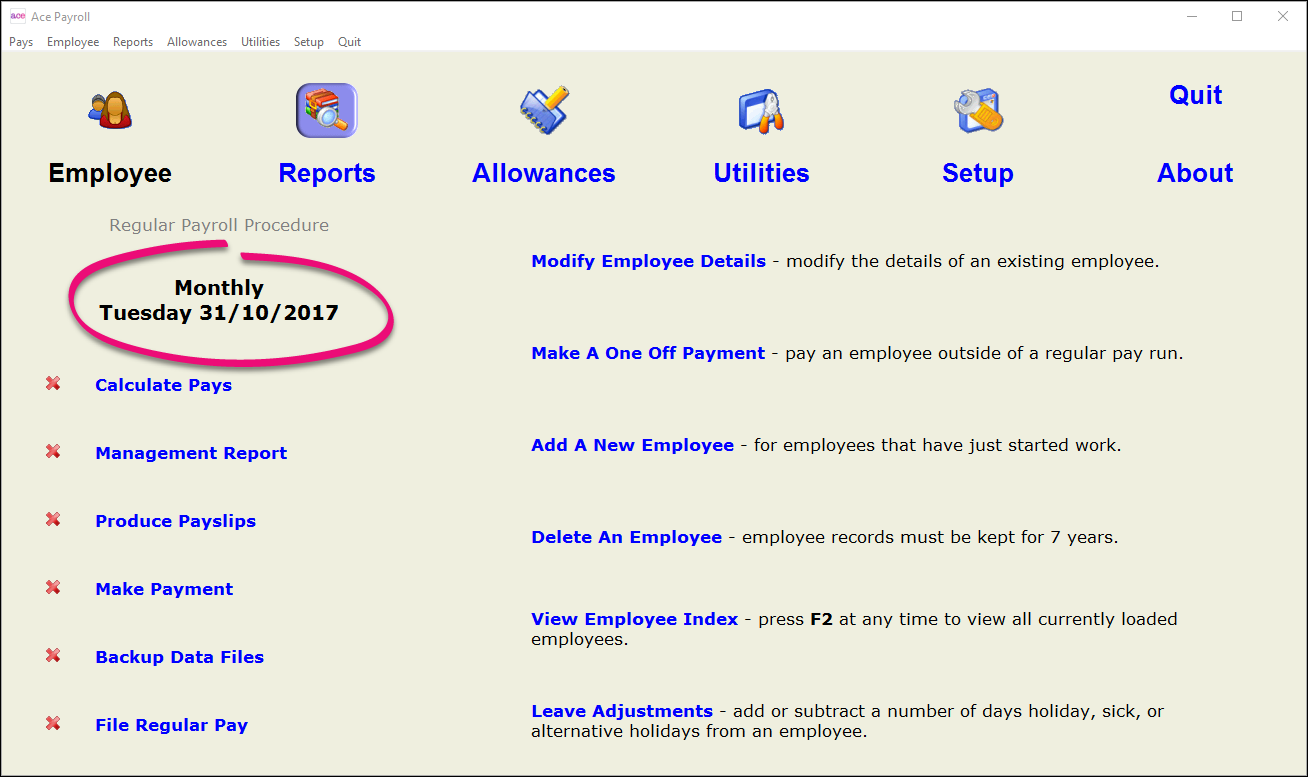Image resolution: width=1308 pixels, height=777 pixels.
Task: Open the Allowances menu in the menu bar
Action: pos(196,42)
